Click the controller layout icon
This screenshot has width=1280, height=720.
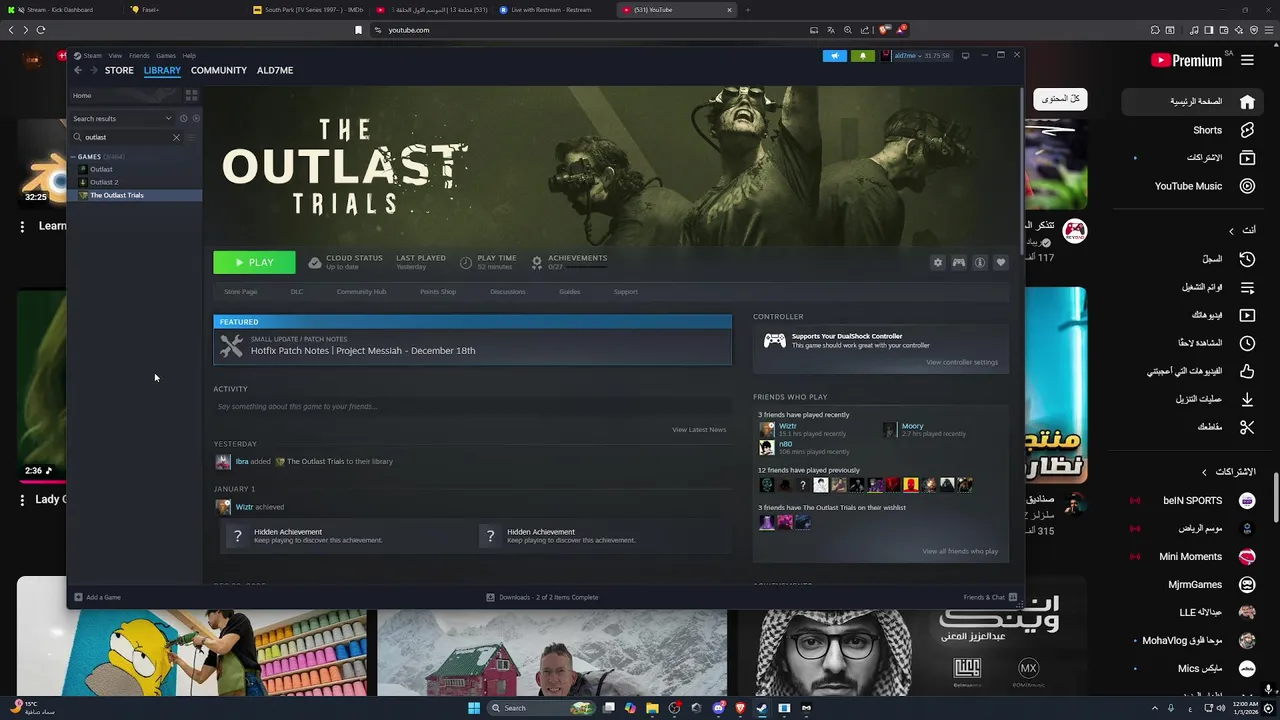tap(958, 262)
